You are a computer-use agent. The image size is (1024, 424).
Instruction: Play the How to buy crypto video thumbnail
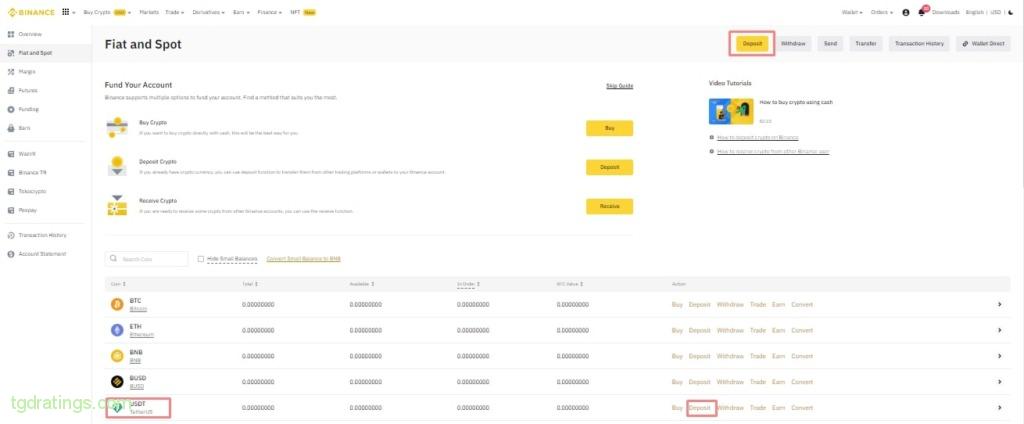(731, 111)
